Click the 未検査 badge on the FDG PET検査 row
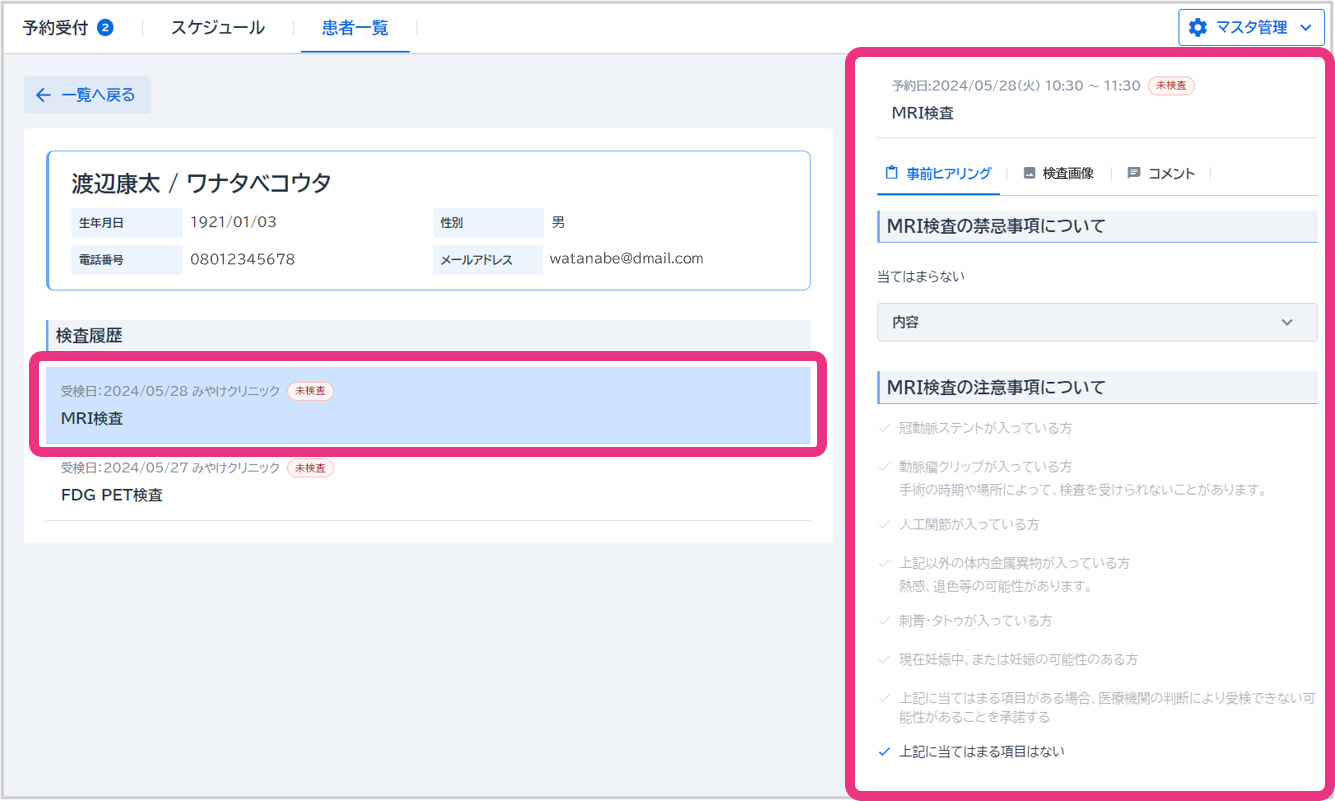Screen dimensions: 1335x801 point(310,468)
